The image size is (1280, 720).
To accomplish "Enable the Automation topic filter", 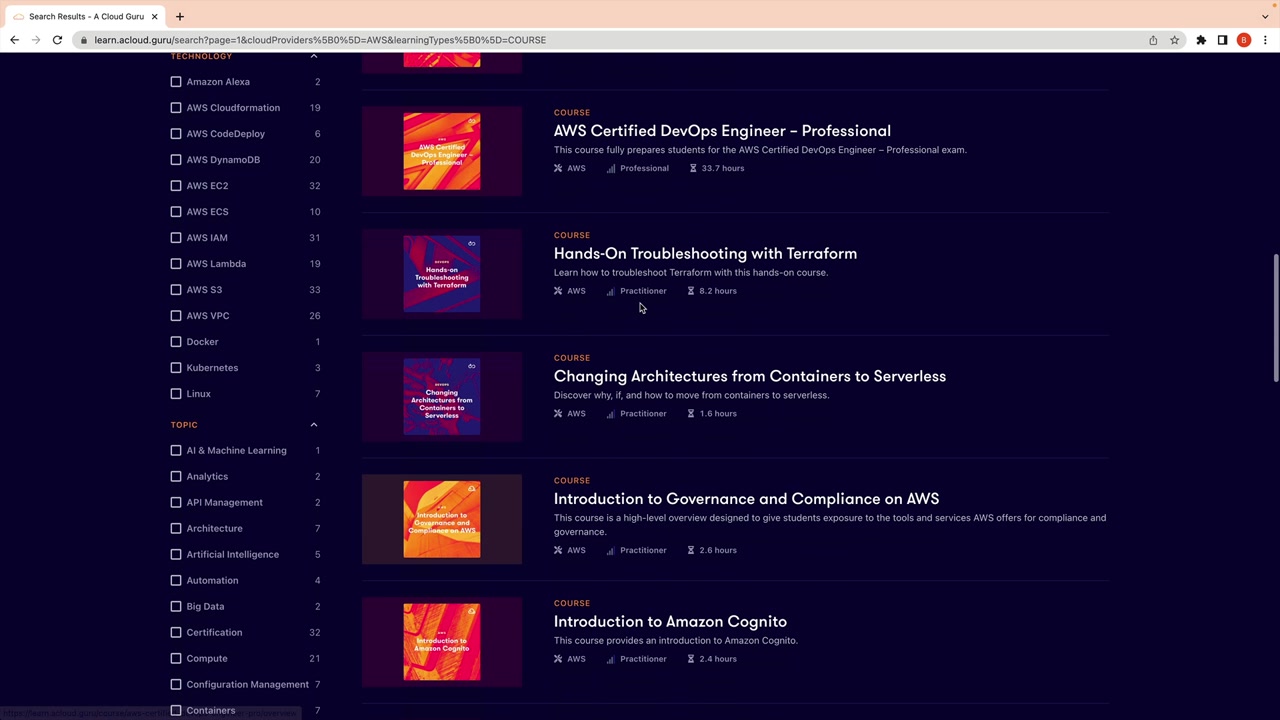I will 176,581.
